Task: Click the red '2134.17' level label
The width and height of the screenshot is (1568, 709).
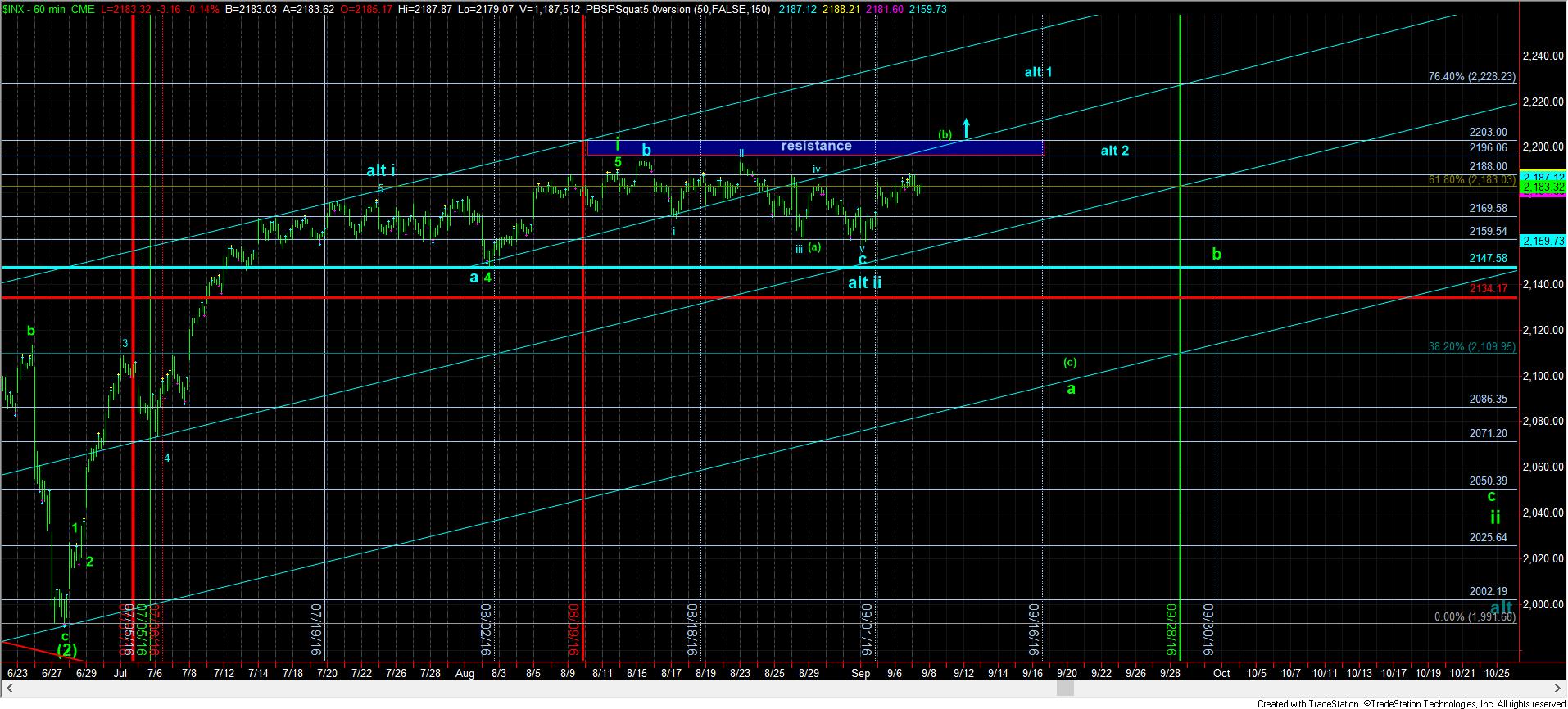Action: click(1488, 288)
